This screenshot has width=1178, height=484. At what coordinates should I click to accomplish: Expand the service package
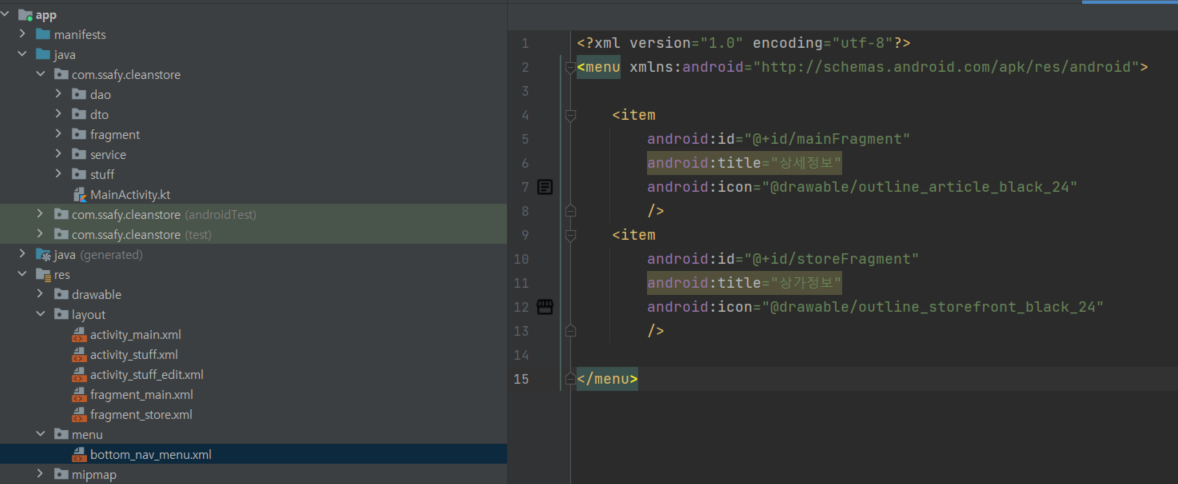coord(59,155)
